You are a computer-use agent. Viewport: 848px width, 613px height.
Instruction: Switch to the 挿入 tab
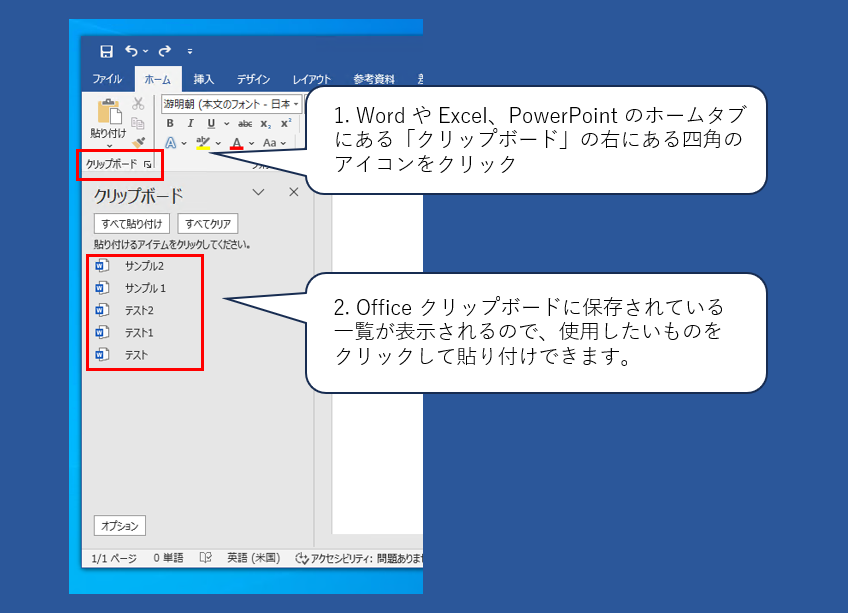[203, 79]
